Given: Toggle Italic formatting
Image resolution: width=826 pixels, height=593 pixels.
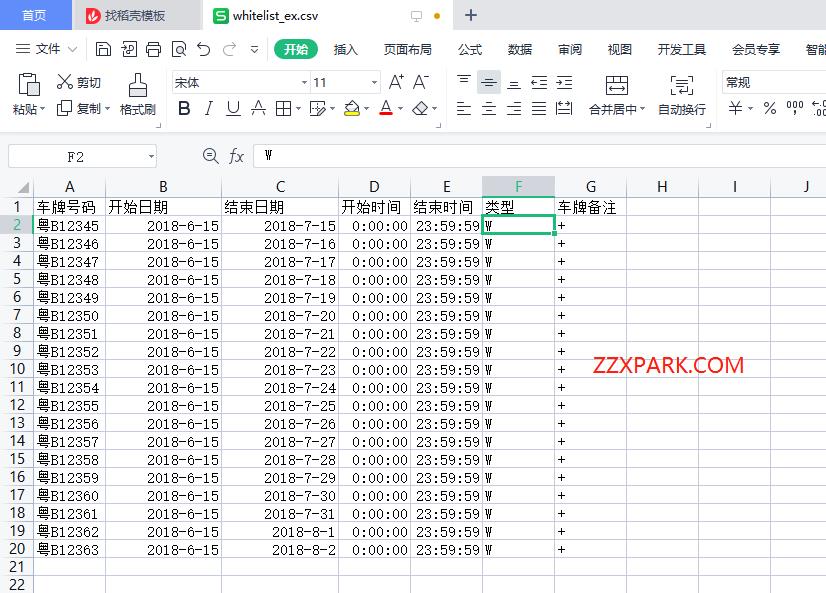Looking at the screenshot, I should point(209,109).
